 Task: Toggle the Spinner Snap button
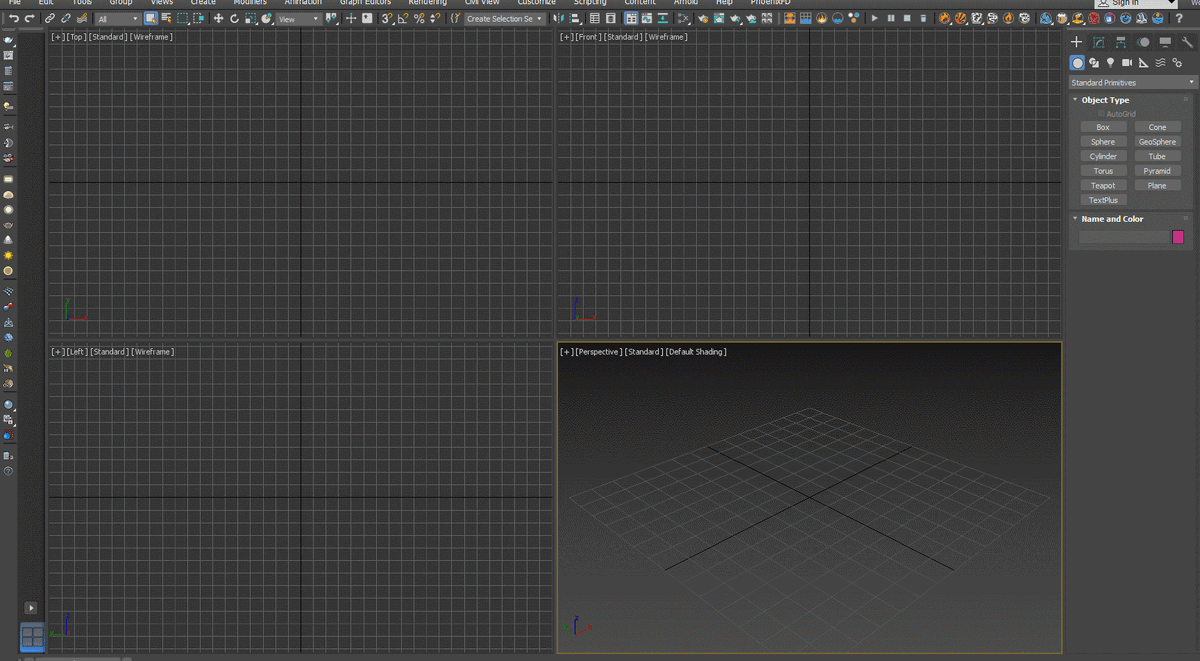[x=435, y=18]
